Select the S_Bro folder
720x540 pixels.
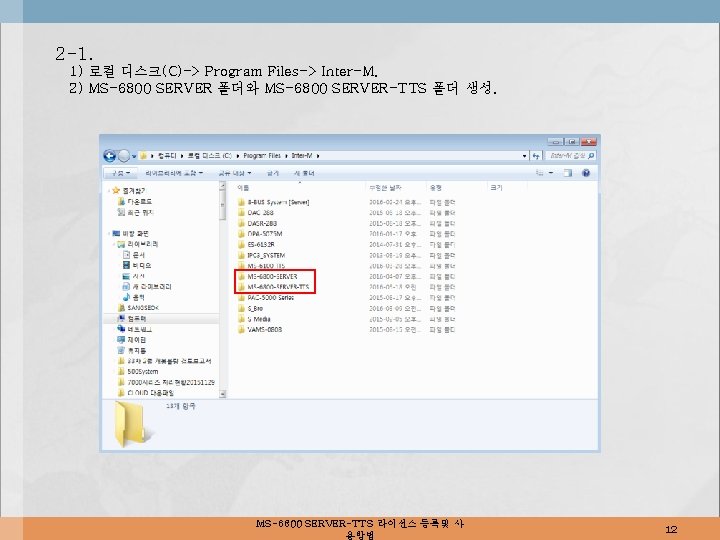coord(255,309)
